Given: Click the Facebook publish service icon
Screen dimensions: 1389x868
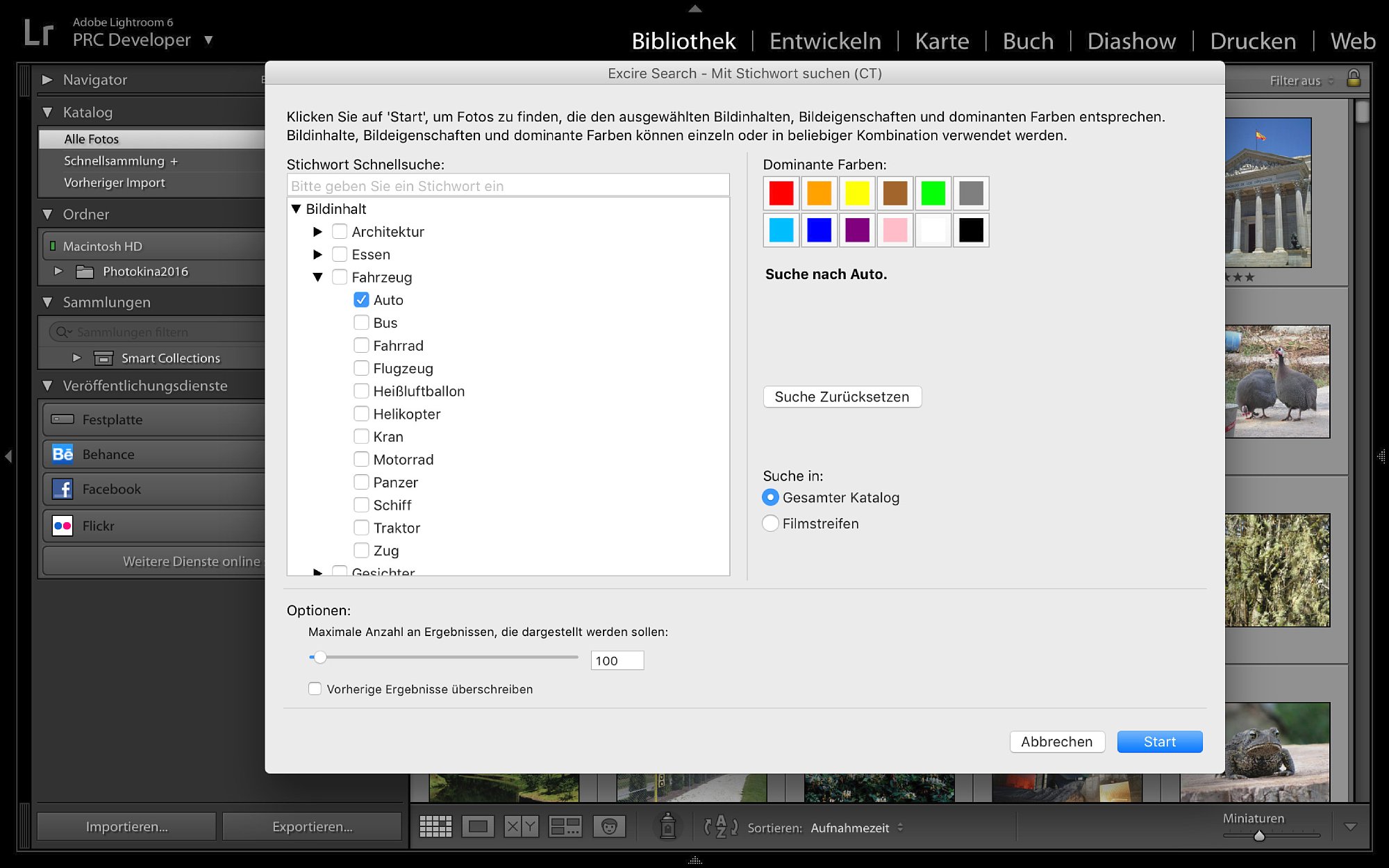Looking at the screenshot, I should point(63,489).
